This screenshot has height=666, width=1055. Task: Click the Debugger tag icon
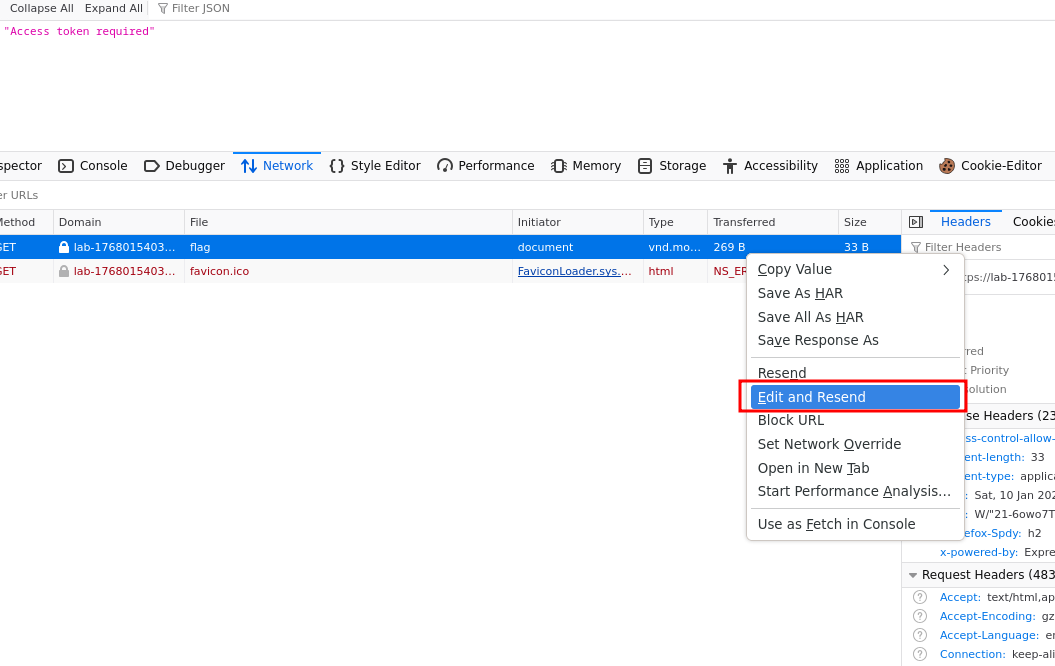pos(151,166)
